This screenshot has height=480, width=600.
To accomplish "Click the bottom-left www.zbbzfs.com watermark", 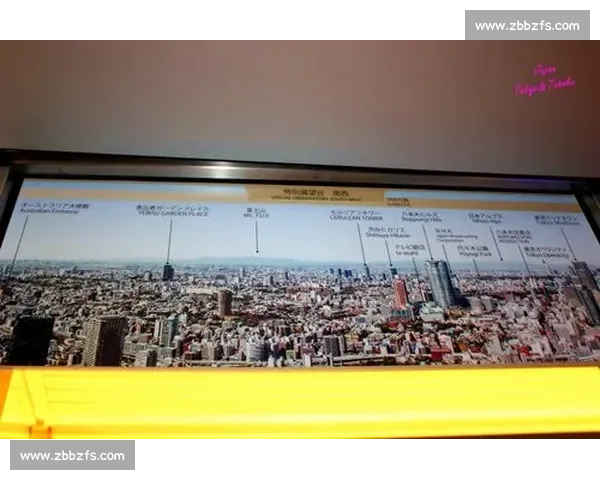I will pyautogui.click(x=72, y=455).
